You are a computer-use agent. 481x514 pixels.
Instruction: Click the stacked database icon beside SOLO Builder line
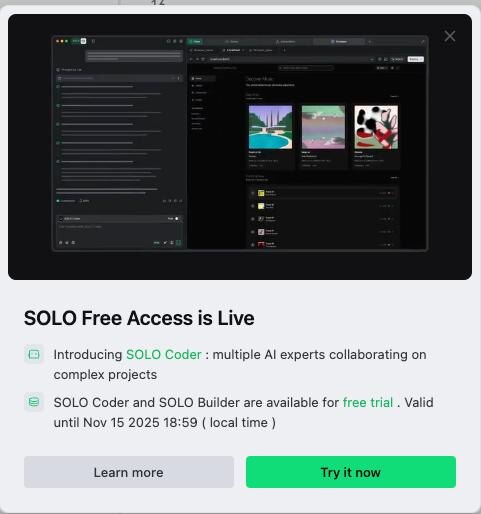34,402
